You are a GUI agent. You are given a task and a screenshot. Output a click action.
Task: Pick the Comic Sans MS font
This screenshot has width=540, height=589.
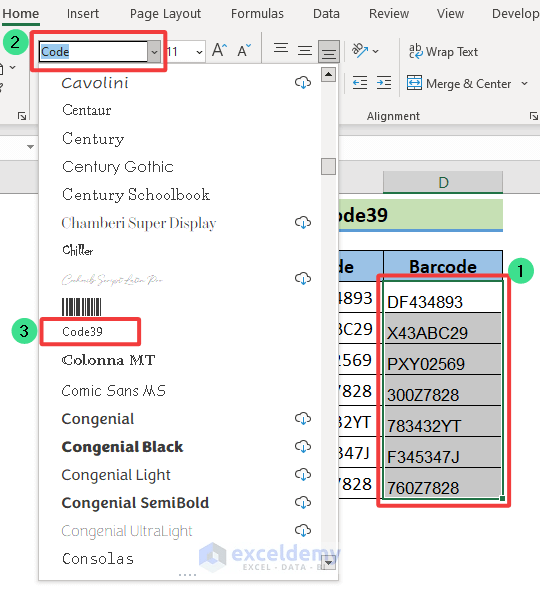pos(113,391)
